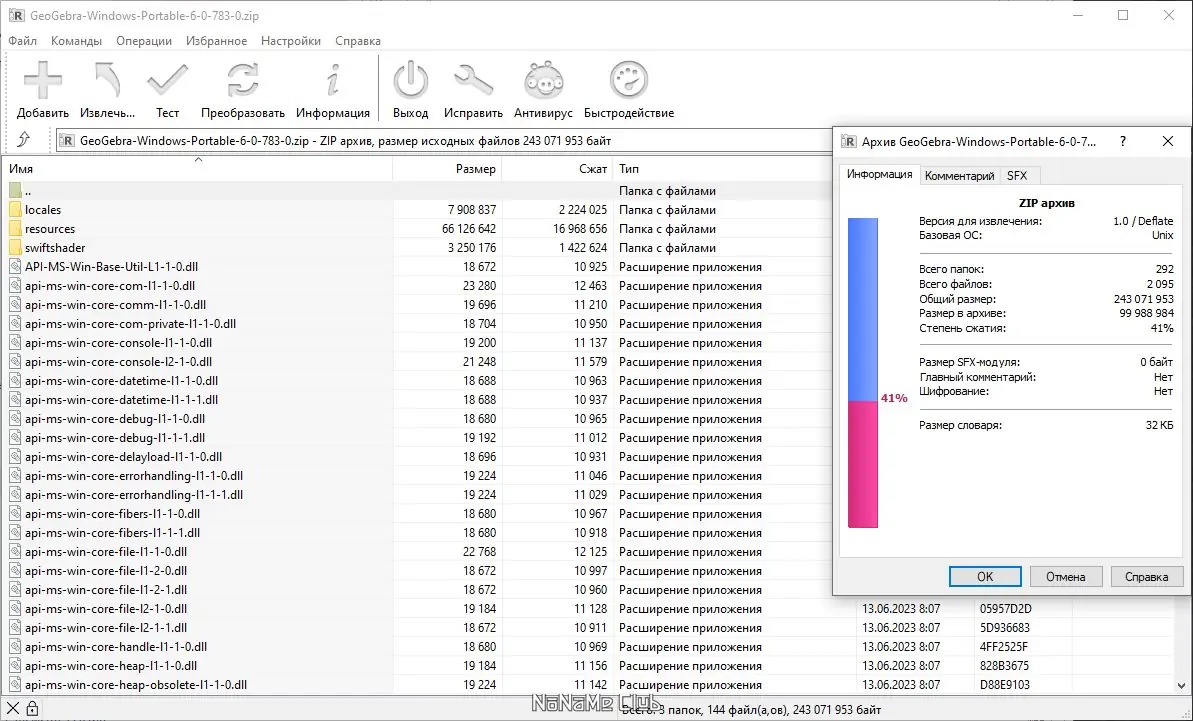
Task: Click the swiftshader folder icon
Action: point(15,248)
